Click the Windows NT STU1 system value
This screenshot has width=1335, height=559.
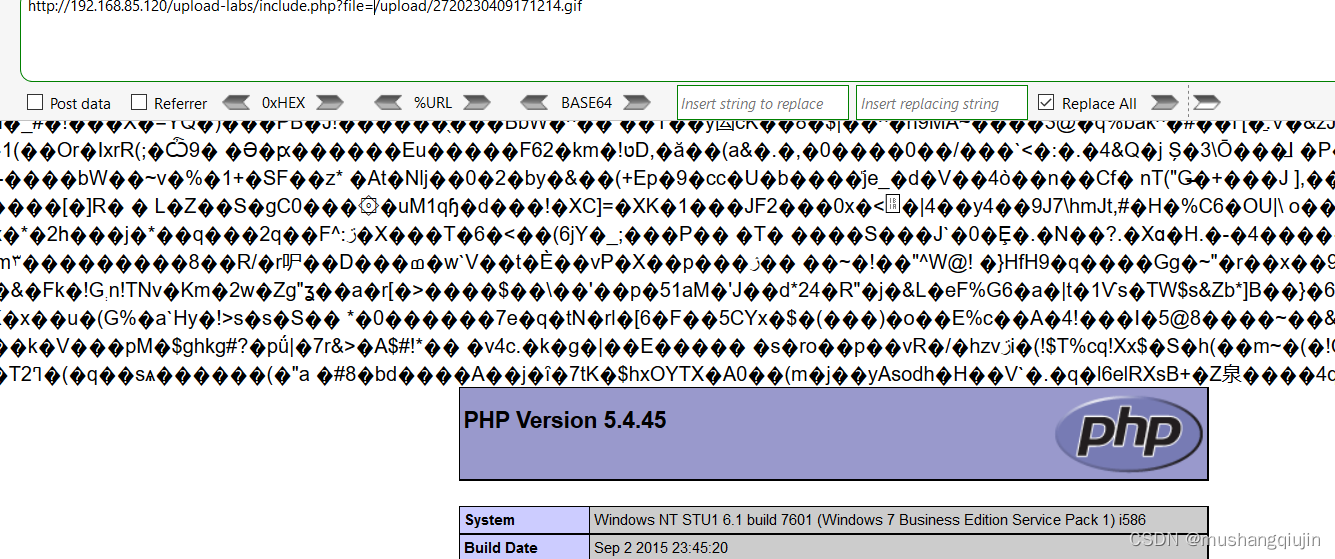click(x=870, y=520)
